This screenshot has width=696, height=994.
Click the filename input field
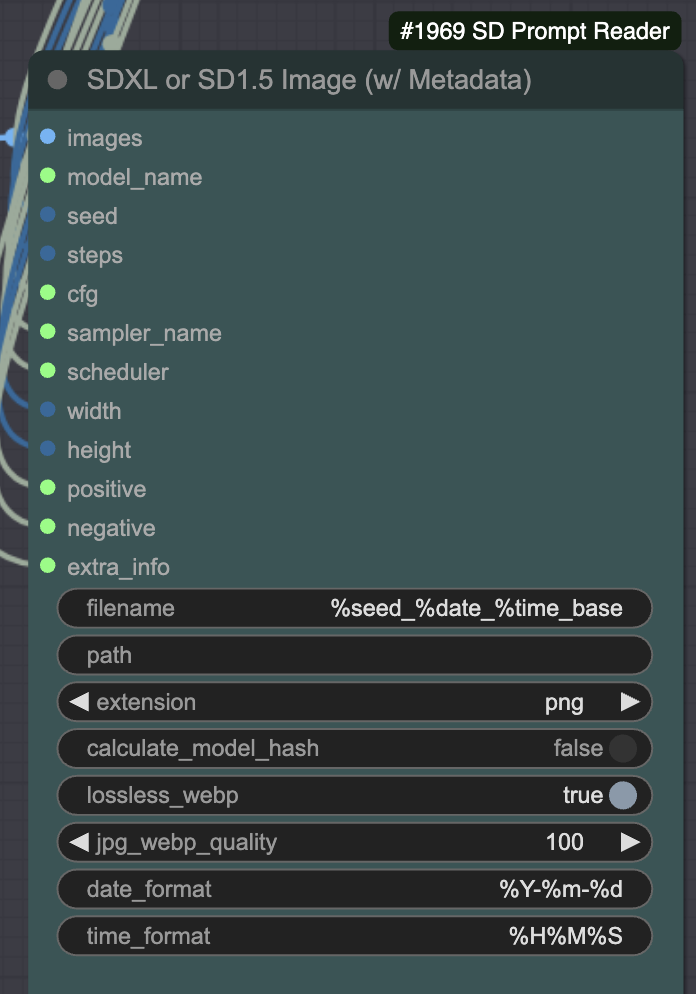click(x=354, y=608)
